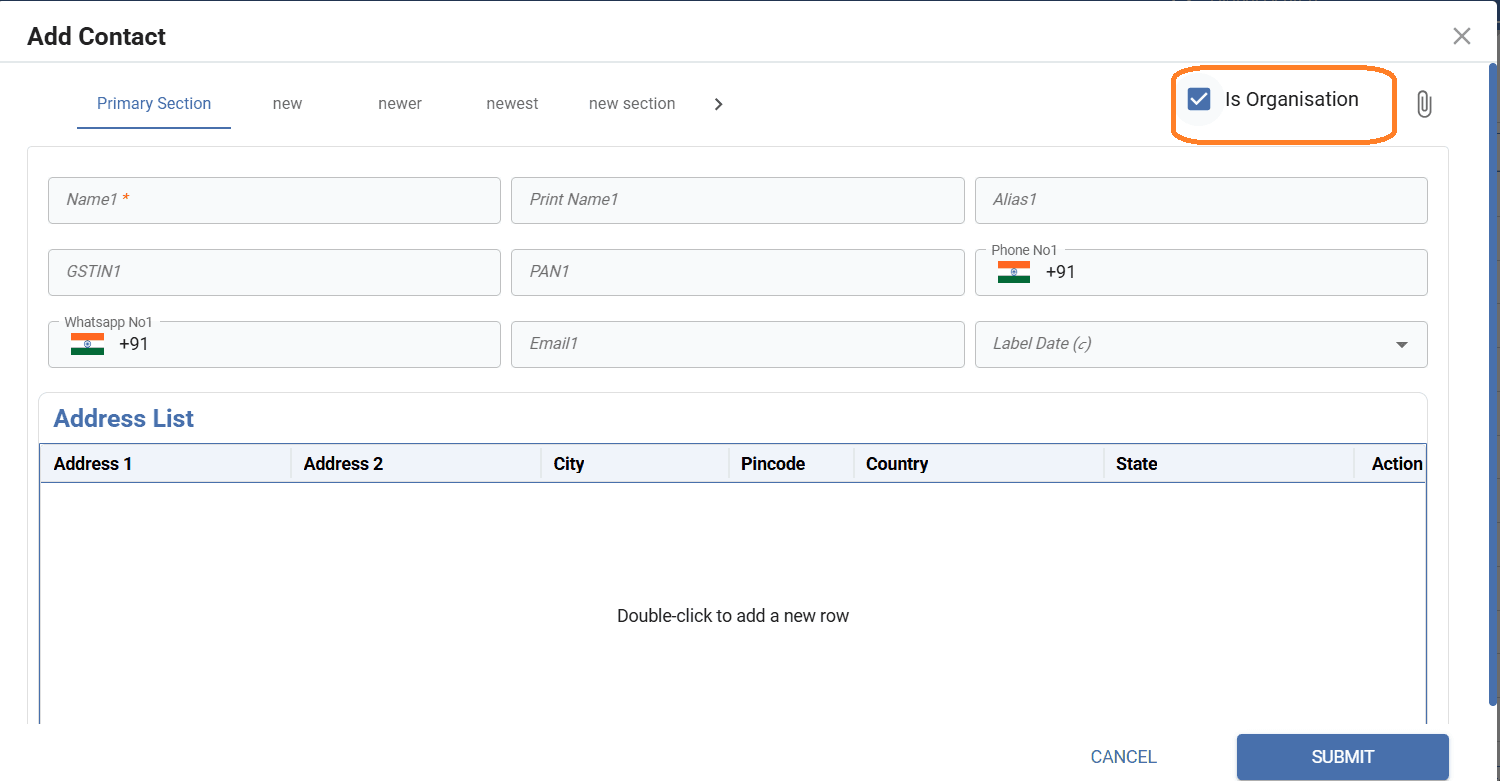Submit the contact form

pos(1342,757)
